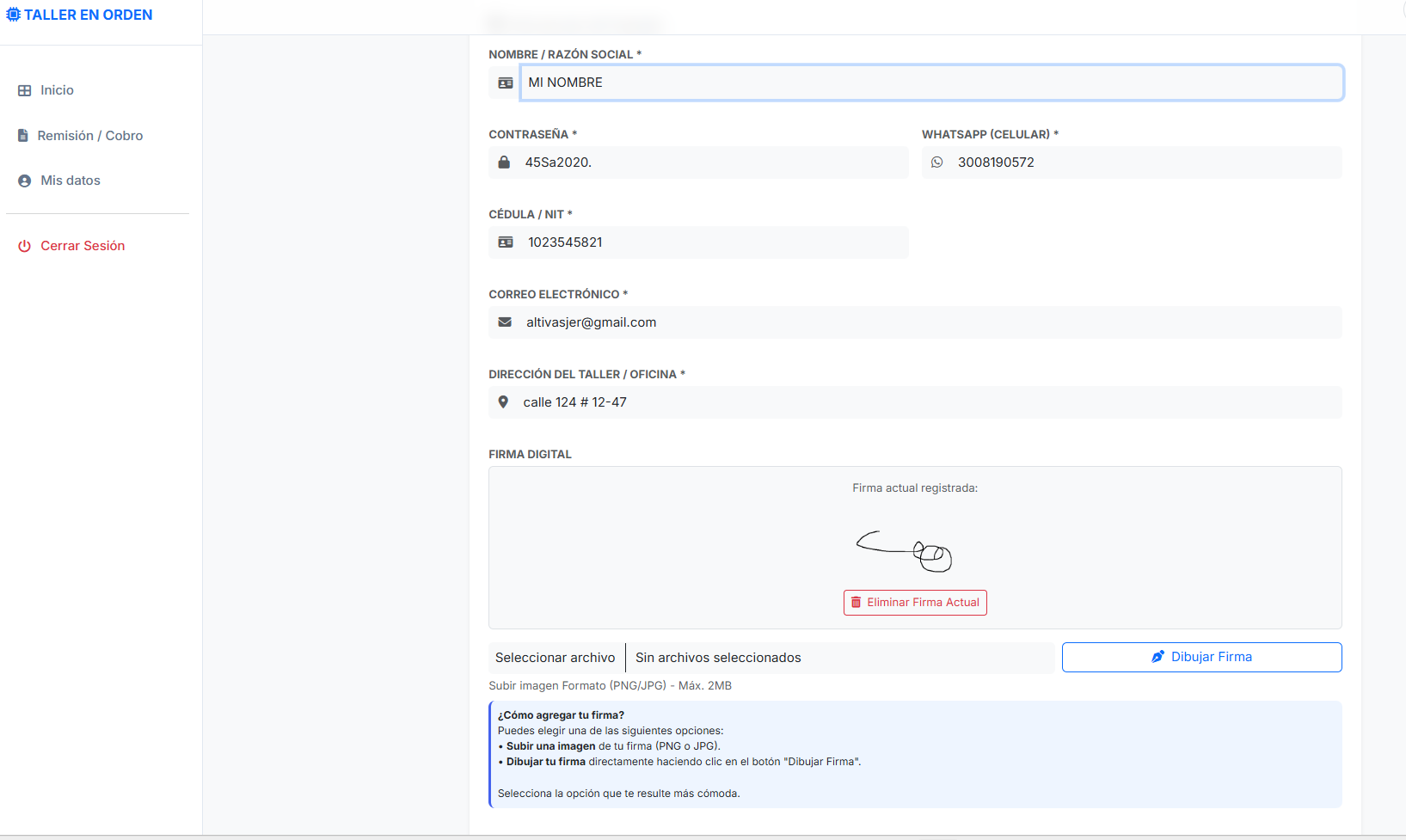Click the trash icon on Eliminar Firma
The height and width of the screenshot is (840, 1406).
856,603
